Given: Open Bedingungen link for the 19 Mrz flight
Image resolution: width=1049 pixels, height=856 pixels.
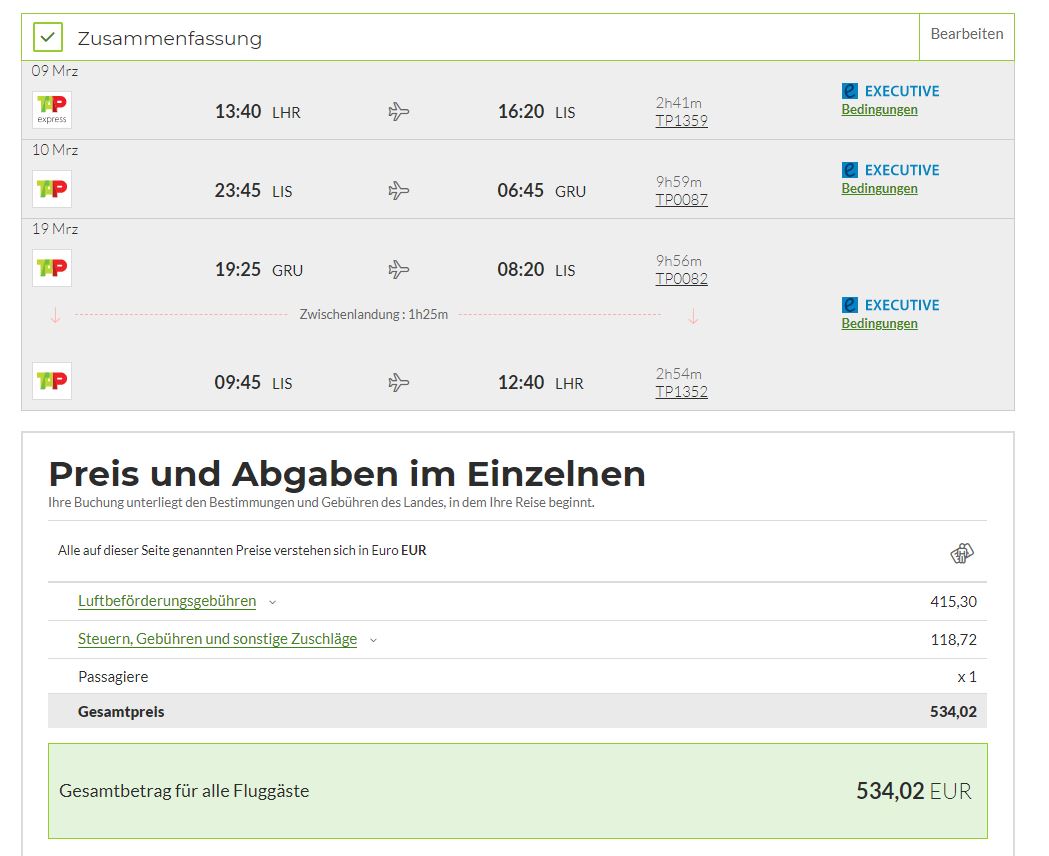Looking at the screenshot, I should tap(879, 324).
